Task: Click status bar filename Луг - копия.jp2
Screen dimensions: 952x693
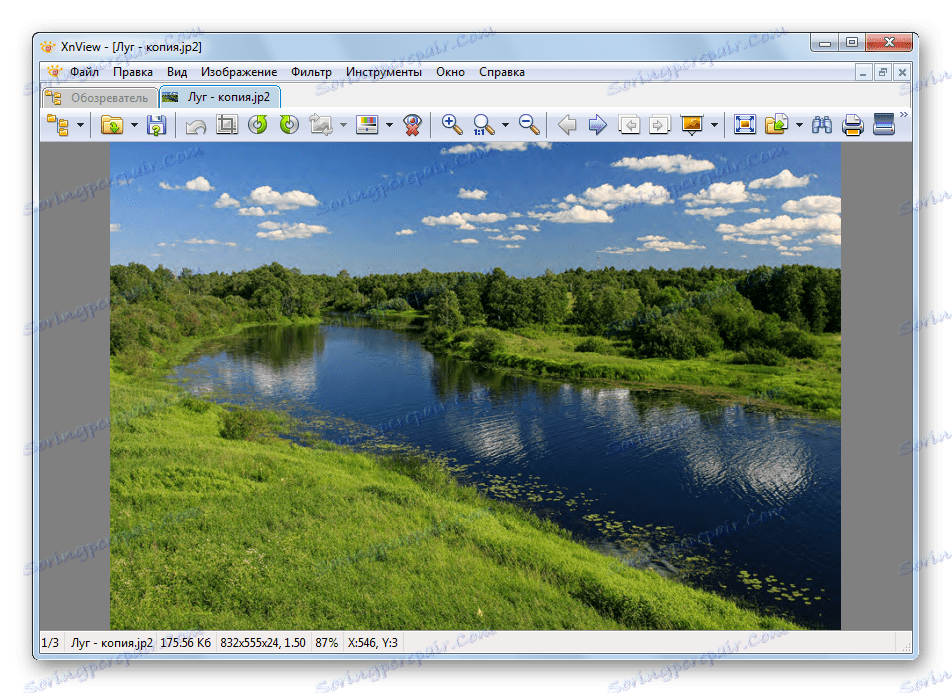Action: pyautogui.click(x=112, y=643)
